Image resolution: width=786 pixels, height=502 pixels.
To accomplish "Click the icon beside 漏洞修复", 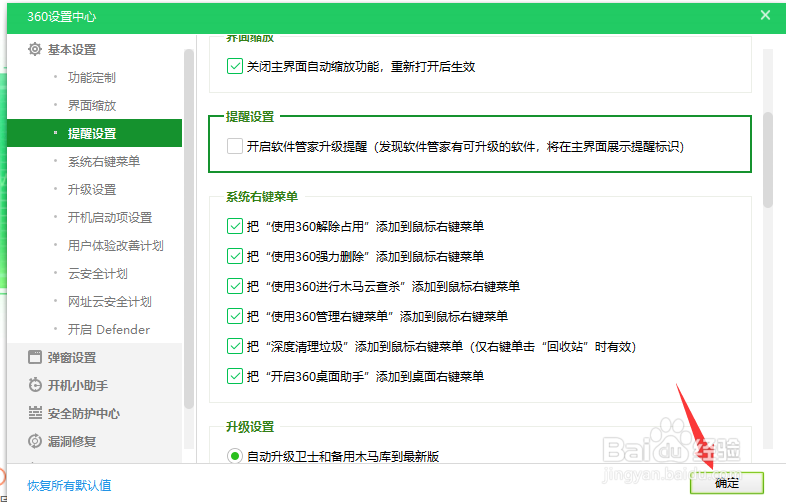I will coord(35,441).
